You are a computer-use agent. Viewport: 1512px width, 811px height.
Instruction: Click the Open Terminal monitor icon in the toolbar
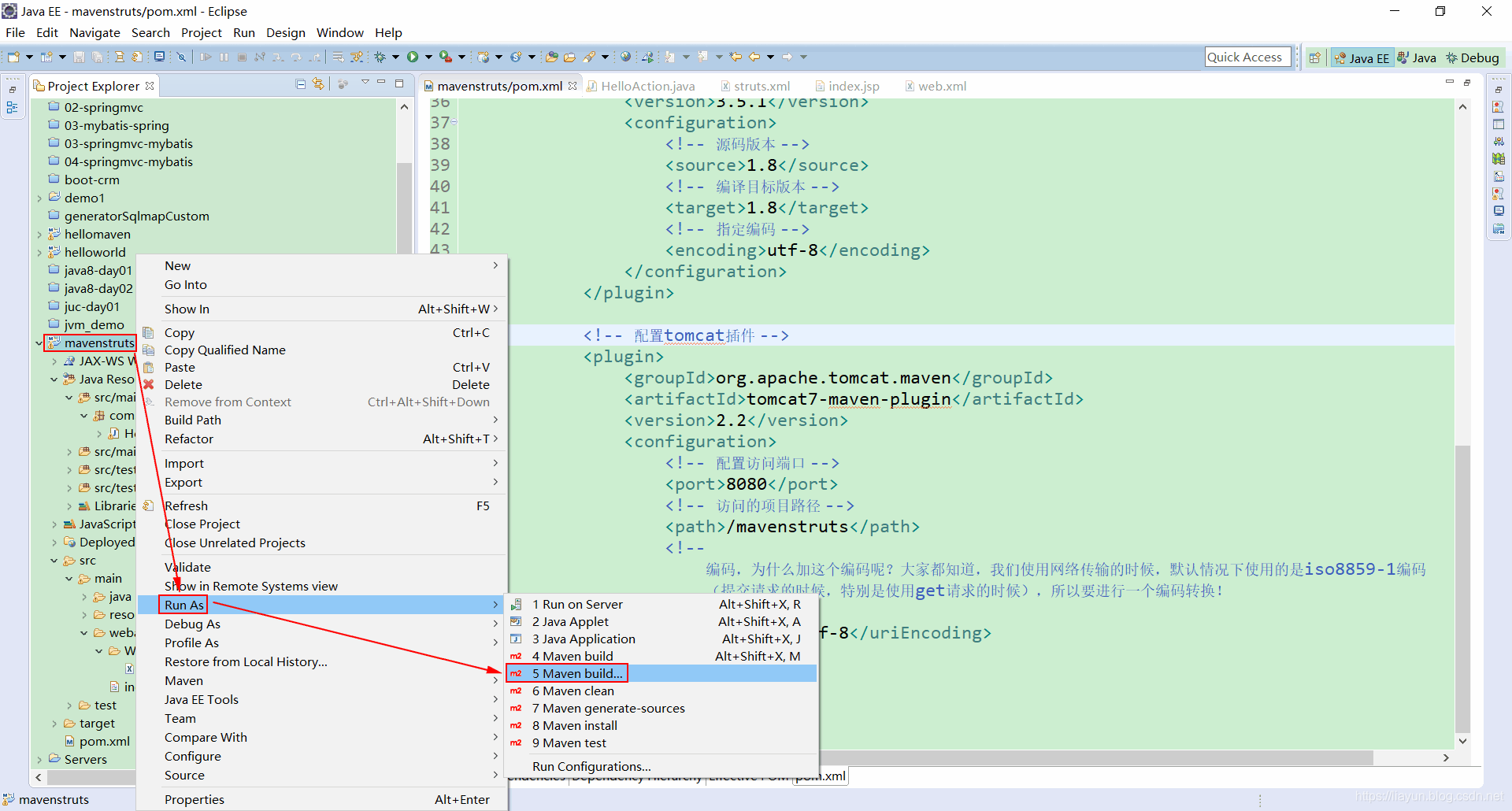(160, 57)
